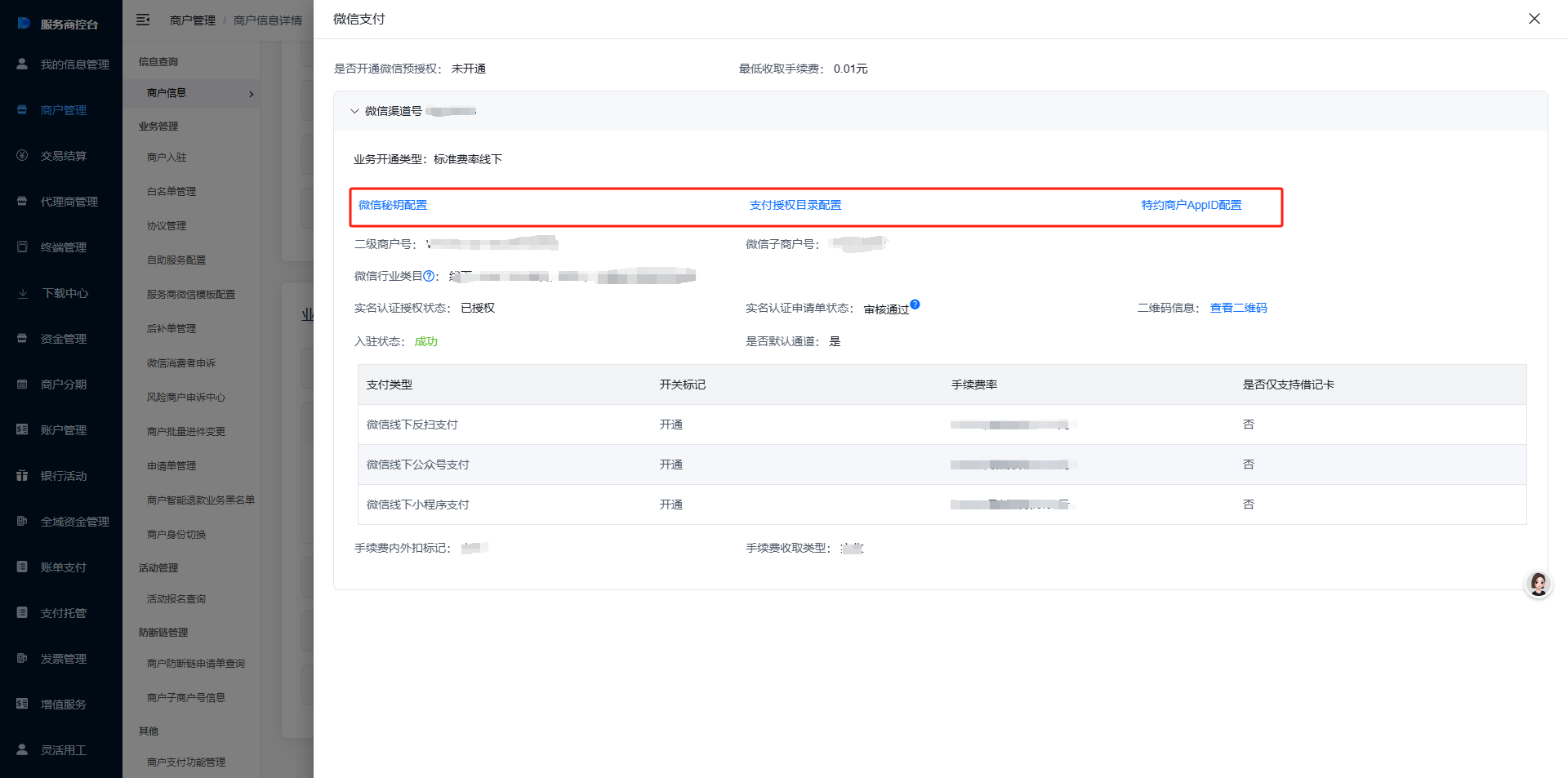Click 商户管理 breadcrumb item

[192, 20]
